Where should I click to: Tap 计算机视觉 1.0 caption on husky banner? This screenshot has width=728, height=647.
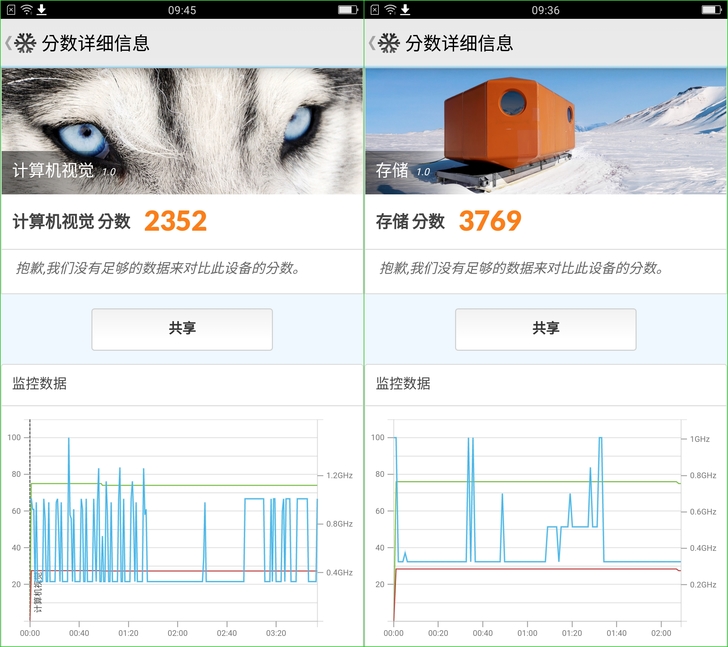tap(64, 171)
